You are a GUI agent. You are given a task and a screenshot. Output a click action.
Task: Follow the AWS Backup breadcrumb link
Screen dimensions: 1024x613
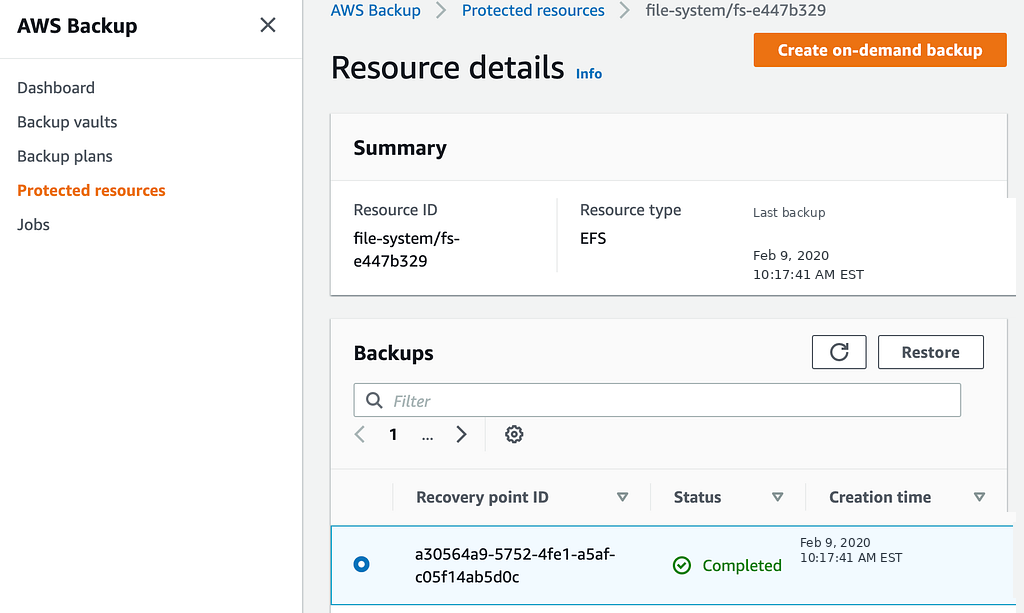pyautogui.click(x=376, y=10)
